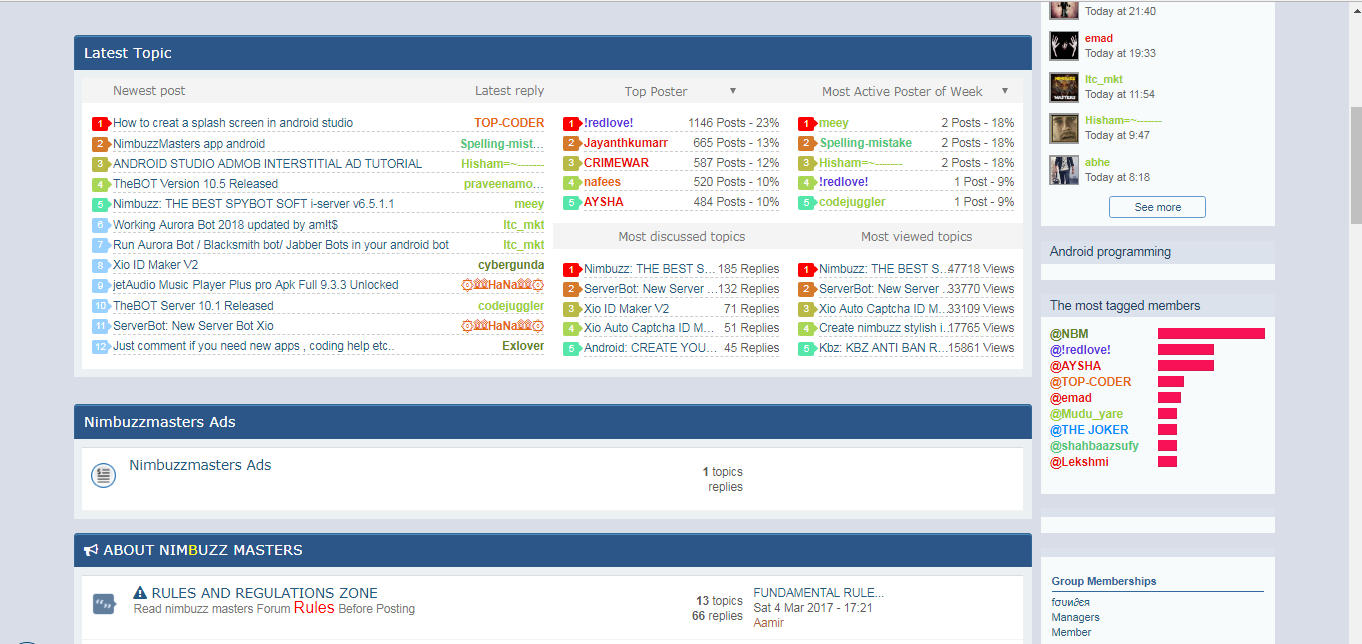Click rank badge 2 beside NimbuzzMasters app android
The width and height of the screenshot is (1362, 644).
pos(100,144)
